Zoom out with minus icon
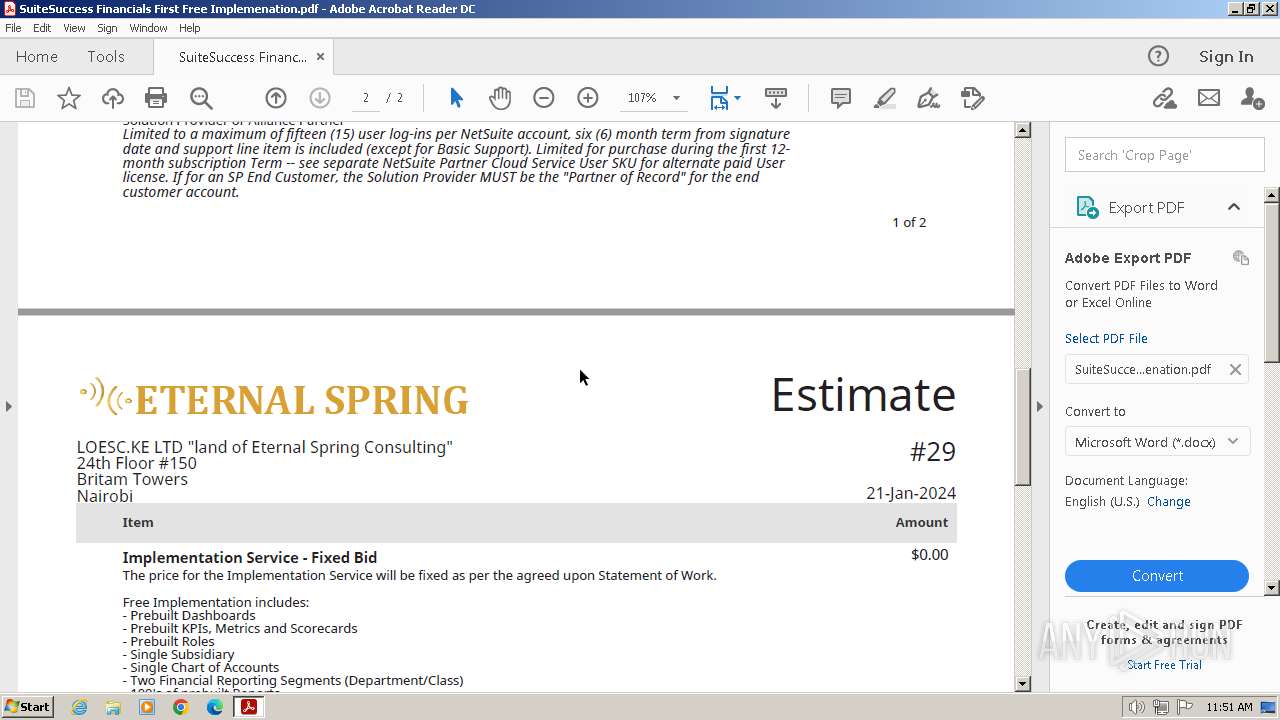 pyautogui.click(x=544, y=98)
